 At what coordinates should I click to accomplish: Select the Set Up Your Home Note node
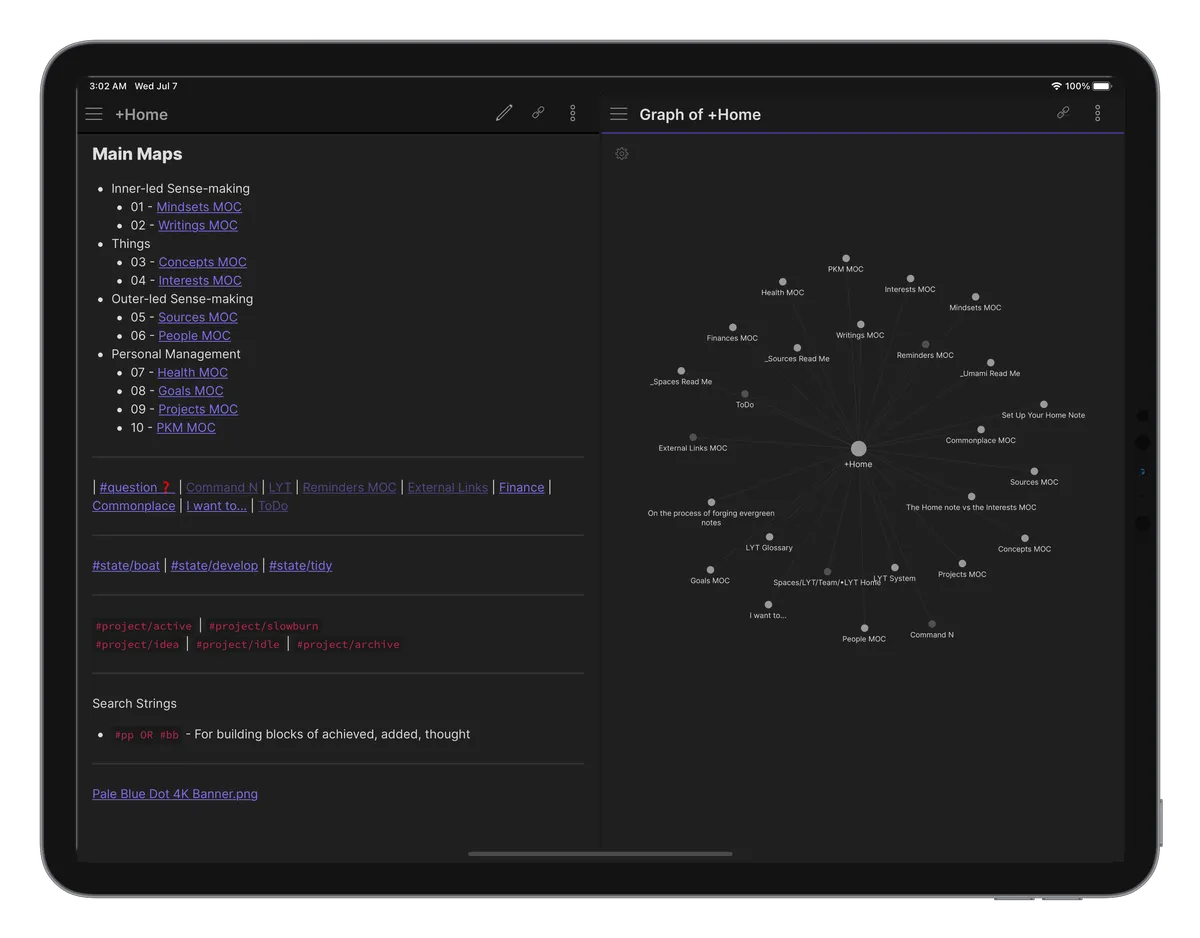(x=1044, y=404)
